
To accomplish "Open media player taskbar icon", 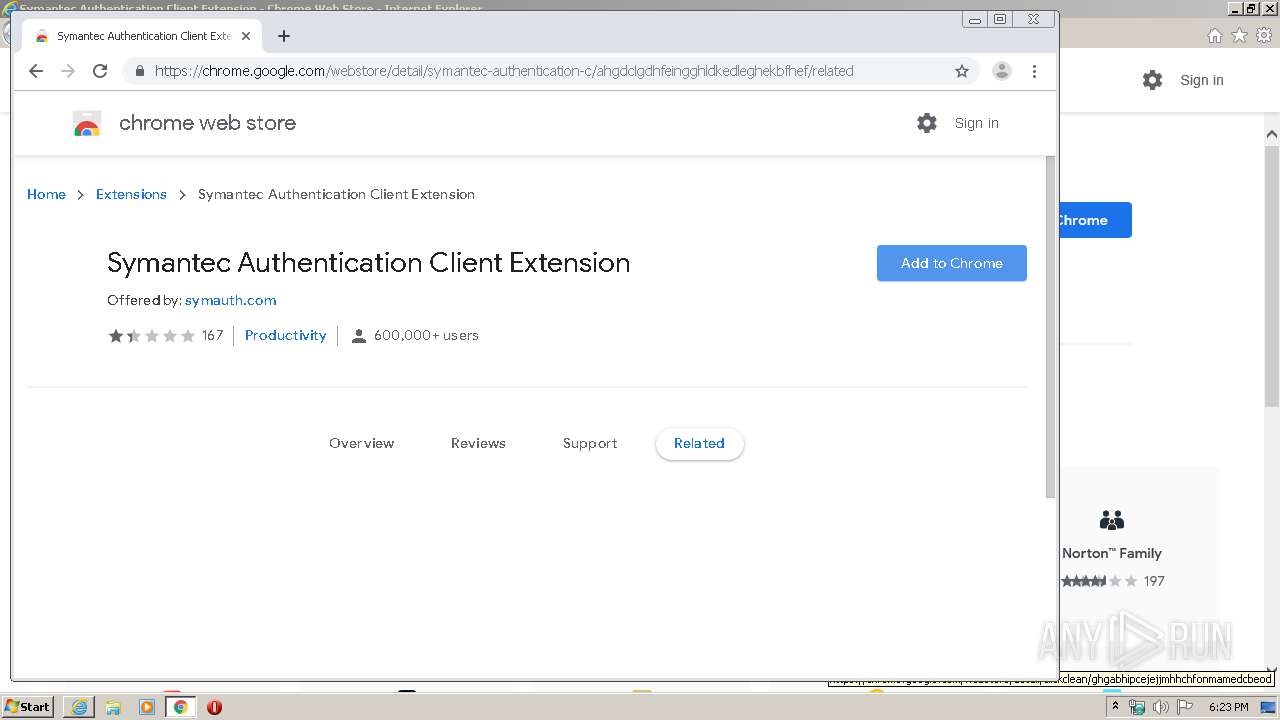I will coord(147,707).
